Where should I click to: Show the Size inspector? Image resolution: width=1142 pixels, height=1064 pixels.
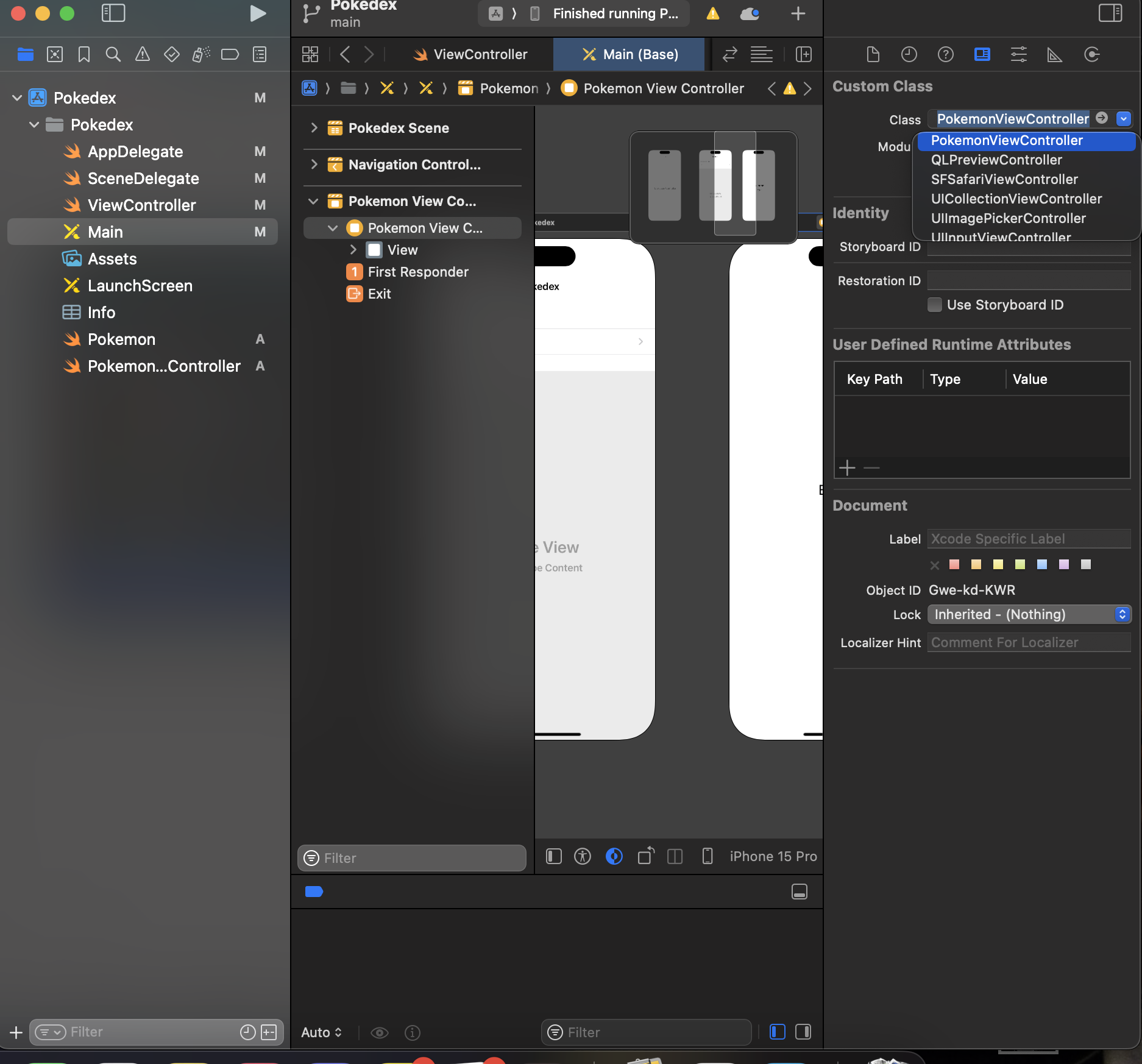[x=1055, y=54]
